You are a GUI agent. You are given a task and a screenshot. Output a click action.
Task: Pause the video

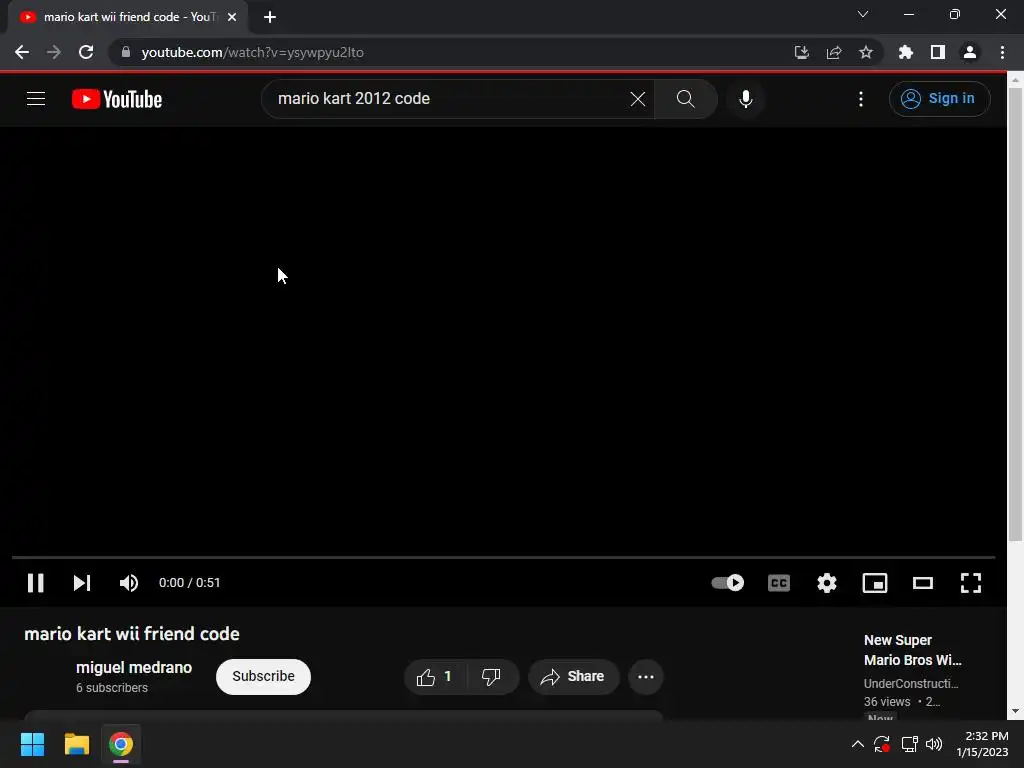tap(36, 583)
